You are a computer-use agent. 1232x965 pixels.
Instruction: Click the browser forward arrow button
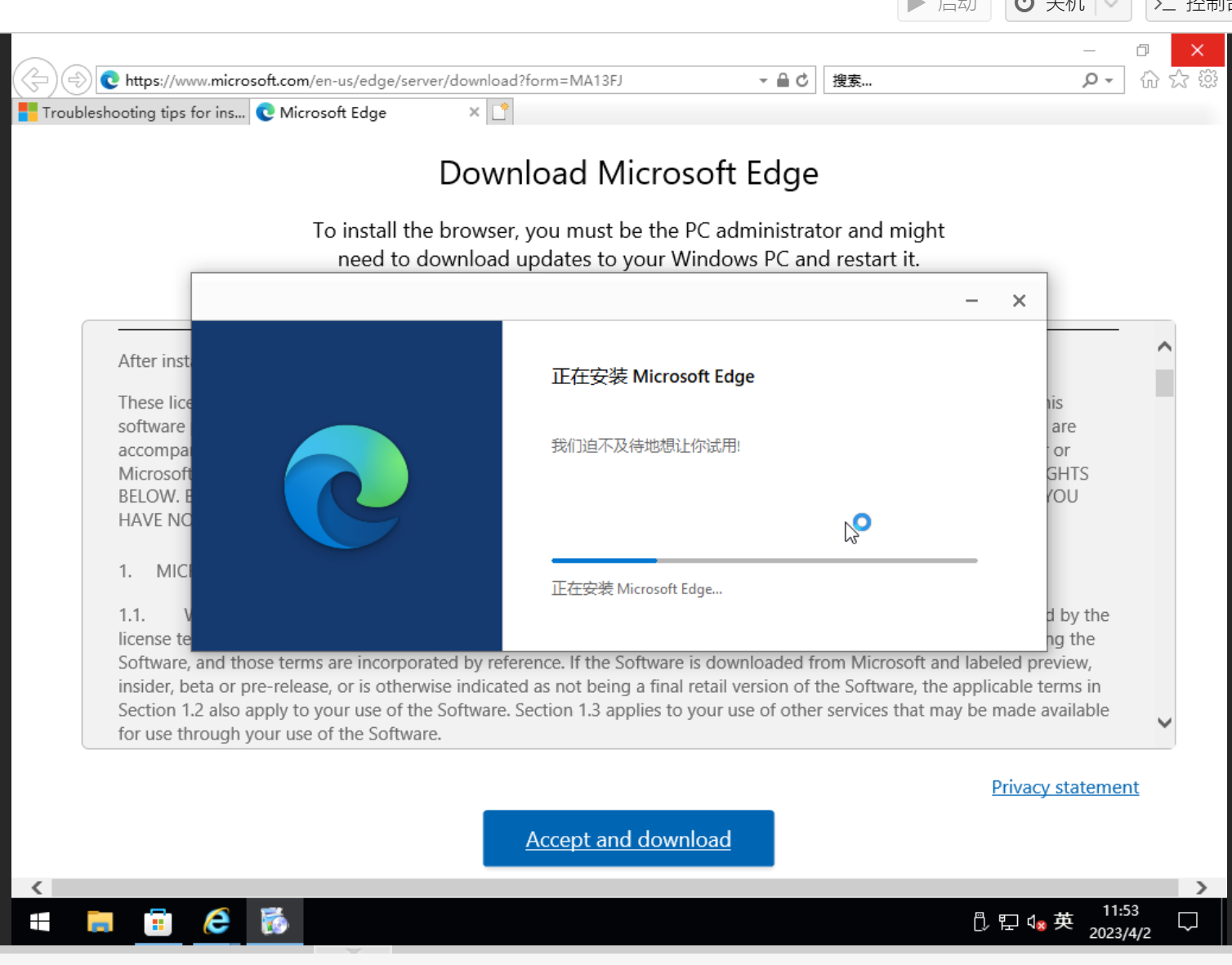[76, 79]
